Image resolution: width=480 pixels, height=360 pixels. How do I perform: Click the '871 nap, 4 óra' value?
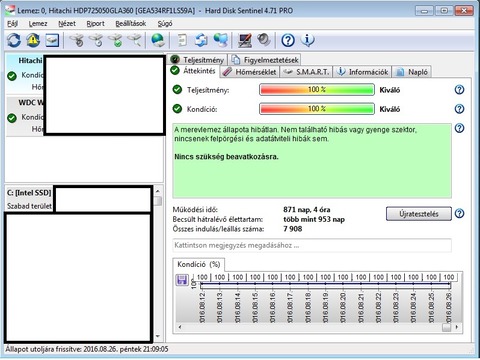(307, 210)
